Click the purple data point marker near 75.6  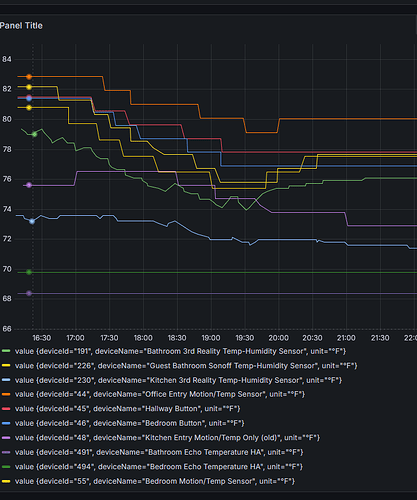coord(29,185)
